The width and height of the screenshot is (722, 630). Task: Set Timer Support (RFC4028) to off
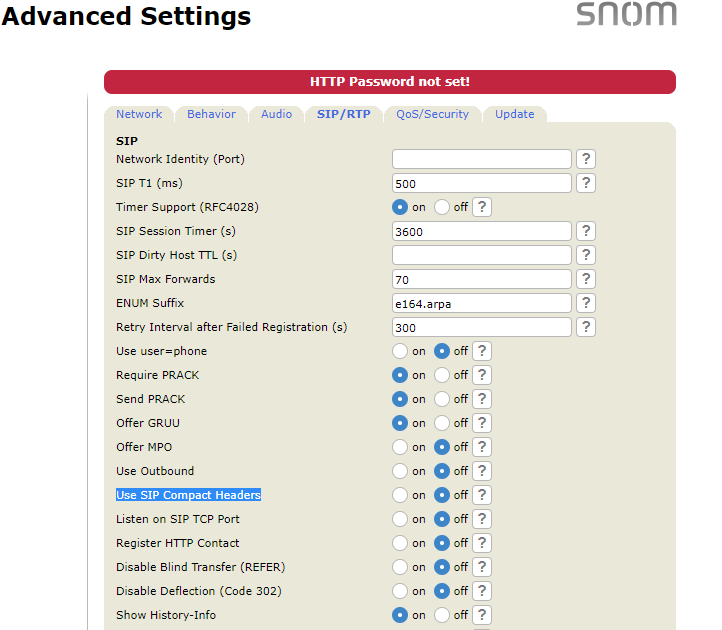(442, 207)
